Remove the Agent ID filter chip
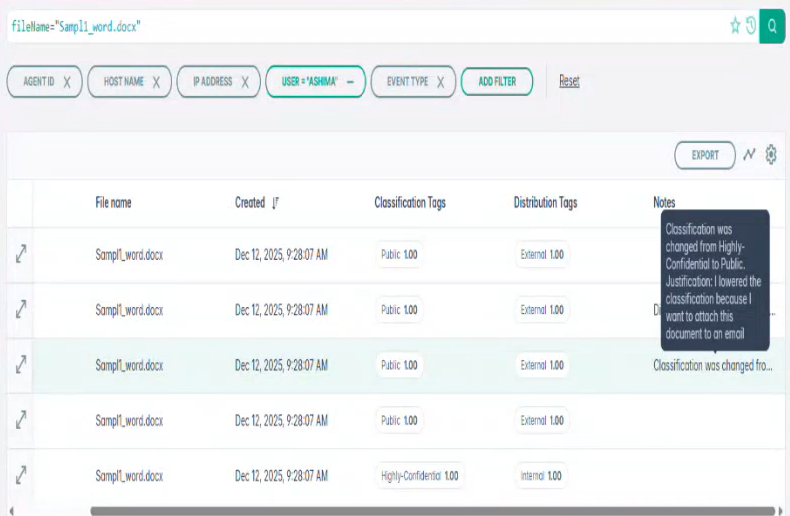Image resolution: width=790 pixels, height=516 pixels. pyautogui.click(x=67, y=82)
